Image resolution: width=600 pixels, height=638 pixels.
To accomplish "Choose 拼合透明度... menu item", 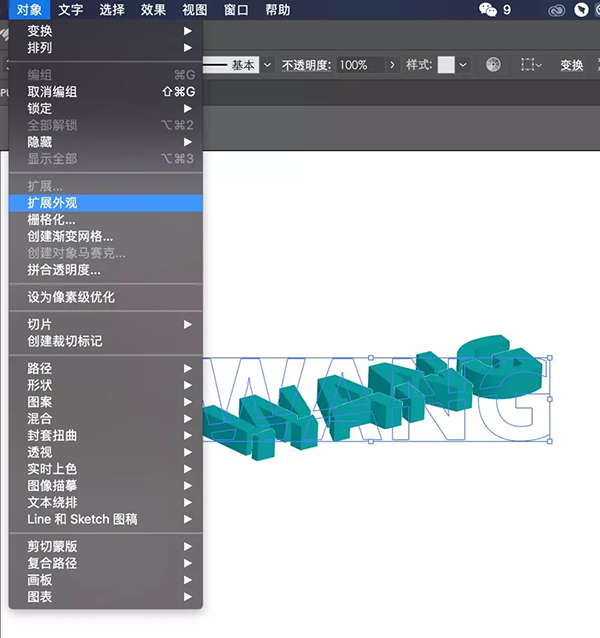I will click(105, 270).
